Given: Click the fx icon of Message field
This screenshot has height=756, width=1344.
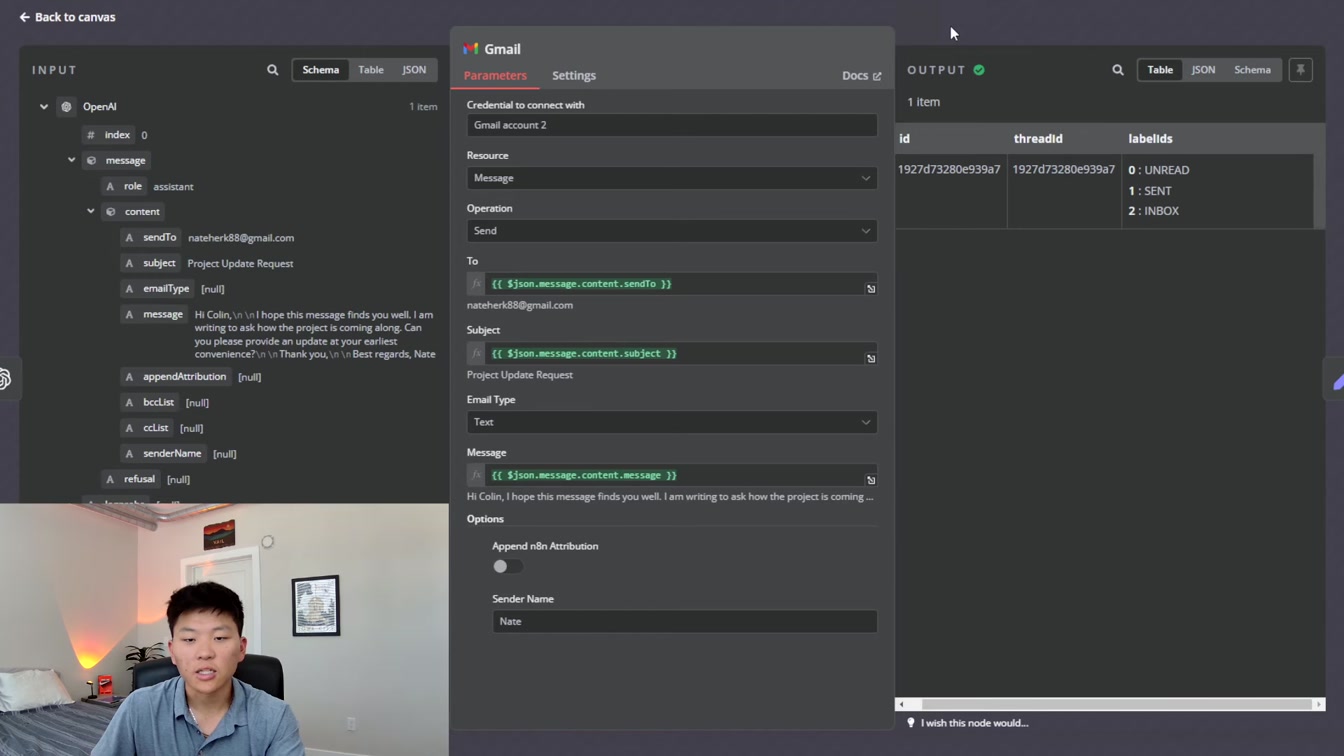Looking at the screenshot, I should coord(476,475).
